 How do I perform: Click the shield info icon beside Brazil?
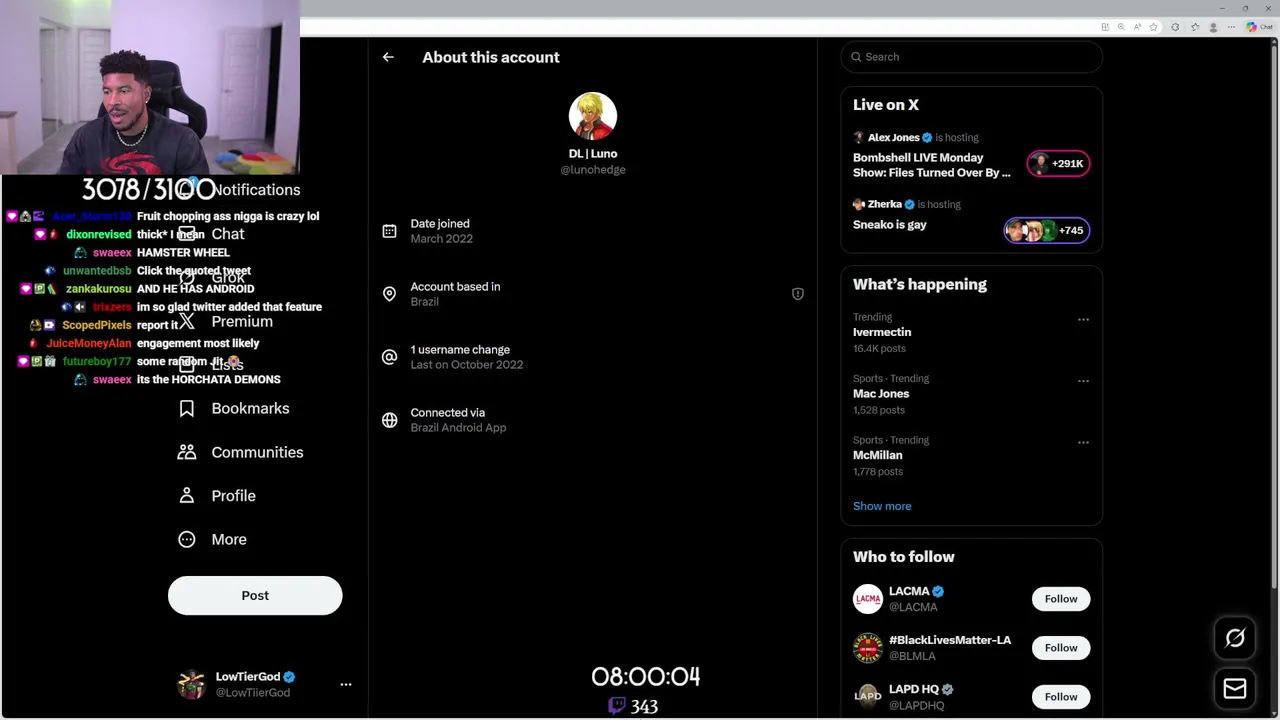click(x=798, y=294)
